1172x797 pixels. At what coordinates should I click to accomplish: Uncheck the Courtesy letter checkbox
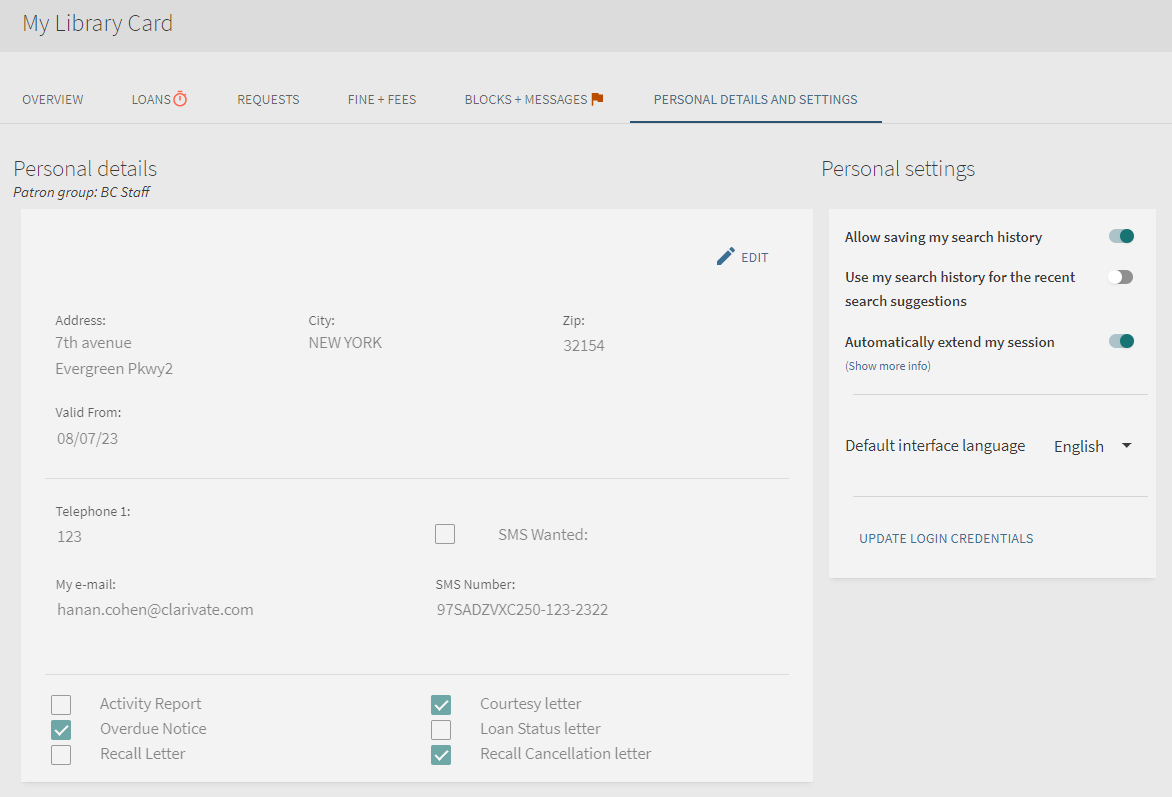pyautogui.click(x=441, y=704)
